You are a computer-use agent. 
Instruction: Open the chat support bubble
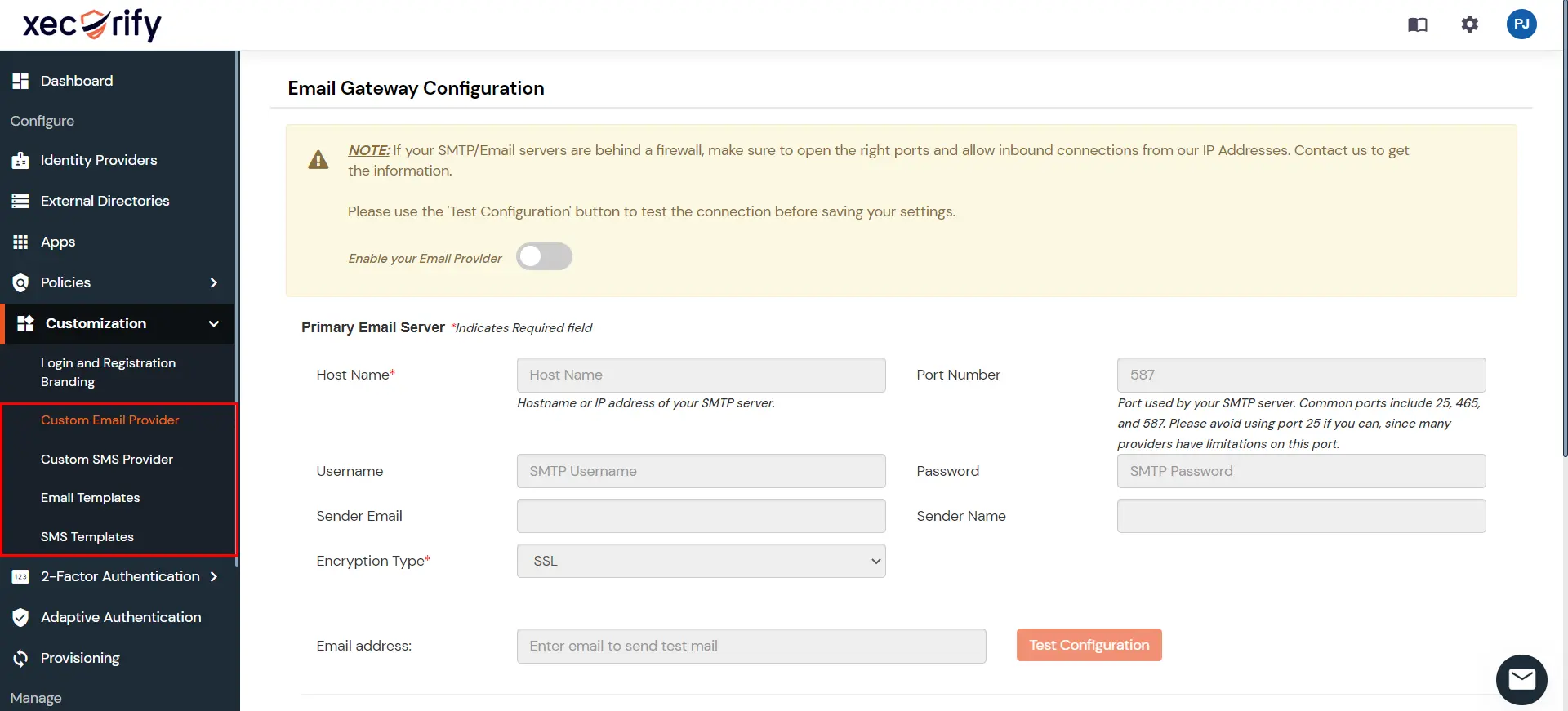click(1521, 679)
